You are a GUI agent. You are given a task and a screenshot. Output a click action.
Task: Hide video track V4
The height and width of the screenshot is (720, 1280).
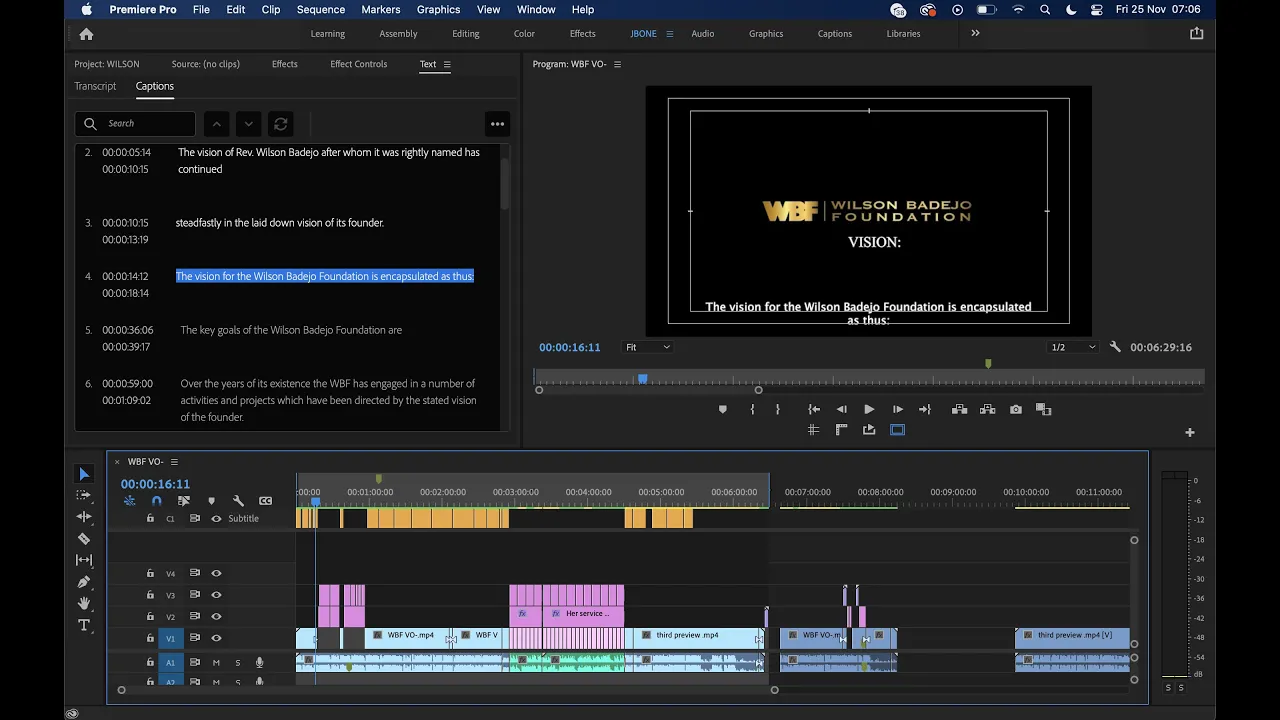[x=216, y=574]
